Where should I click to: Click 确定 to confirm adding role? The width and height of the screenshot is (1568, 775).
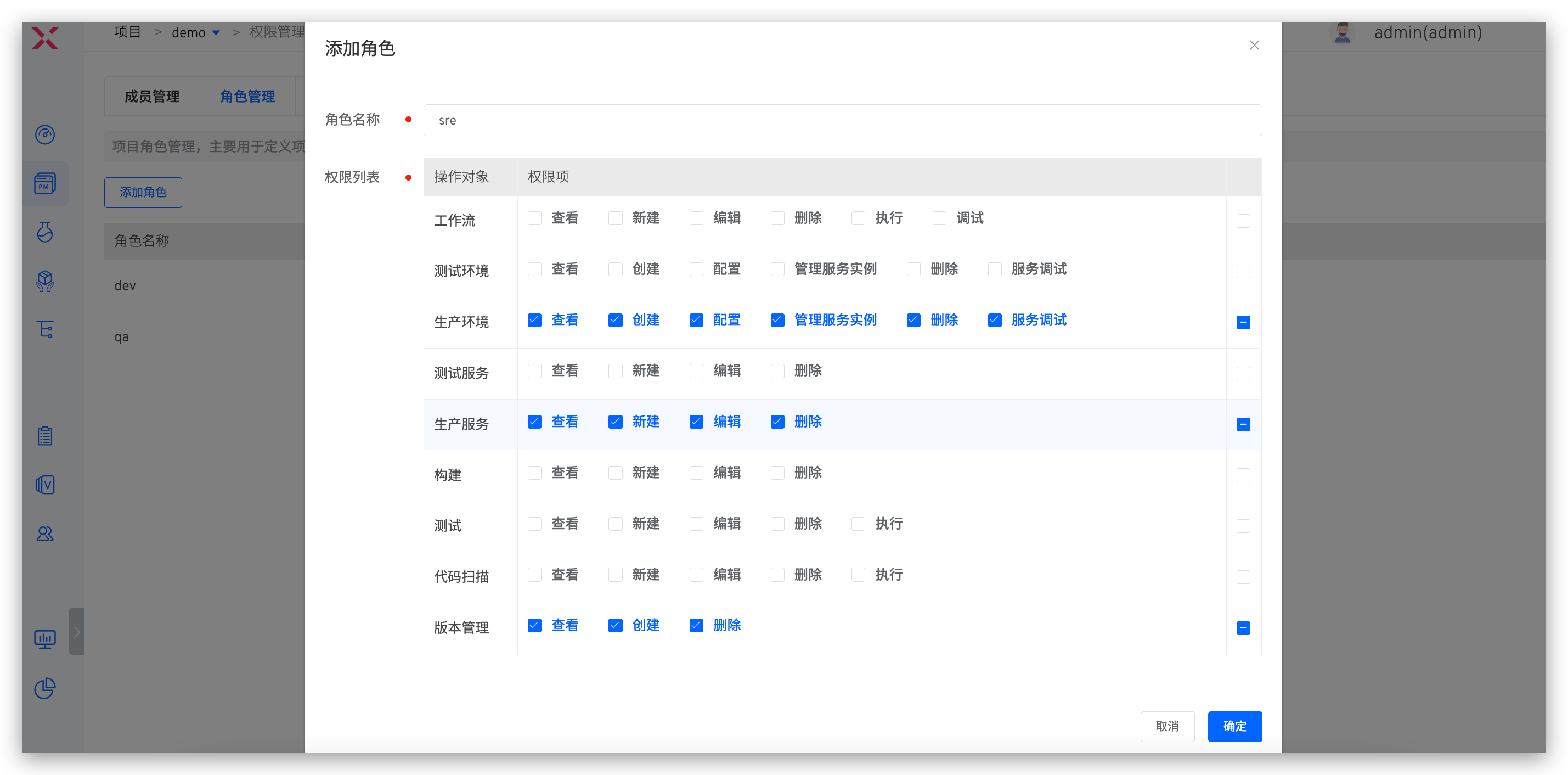[x=1234, y=726]
